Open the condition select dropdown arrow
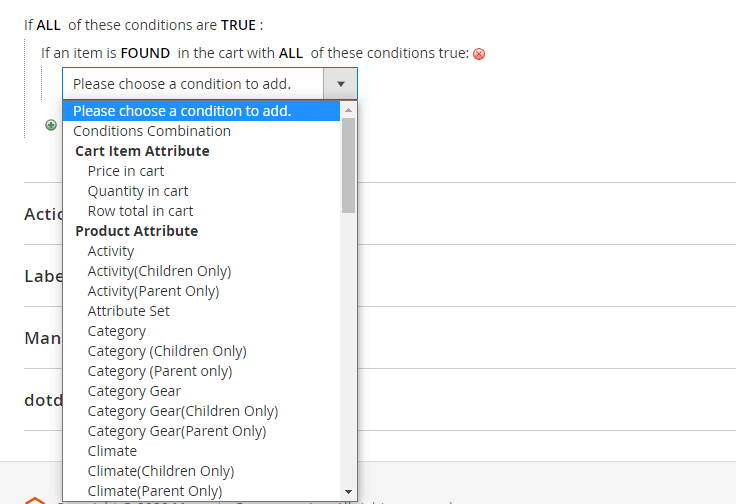This screenshot has height=504, width=736. (x=340, y=84)
